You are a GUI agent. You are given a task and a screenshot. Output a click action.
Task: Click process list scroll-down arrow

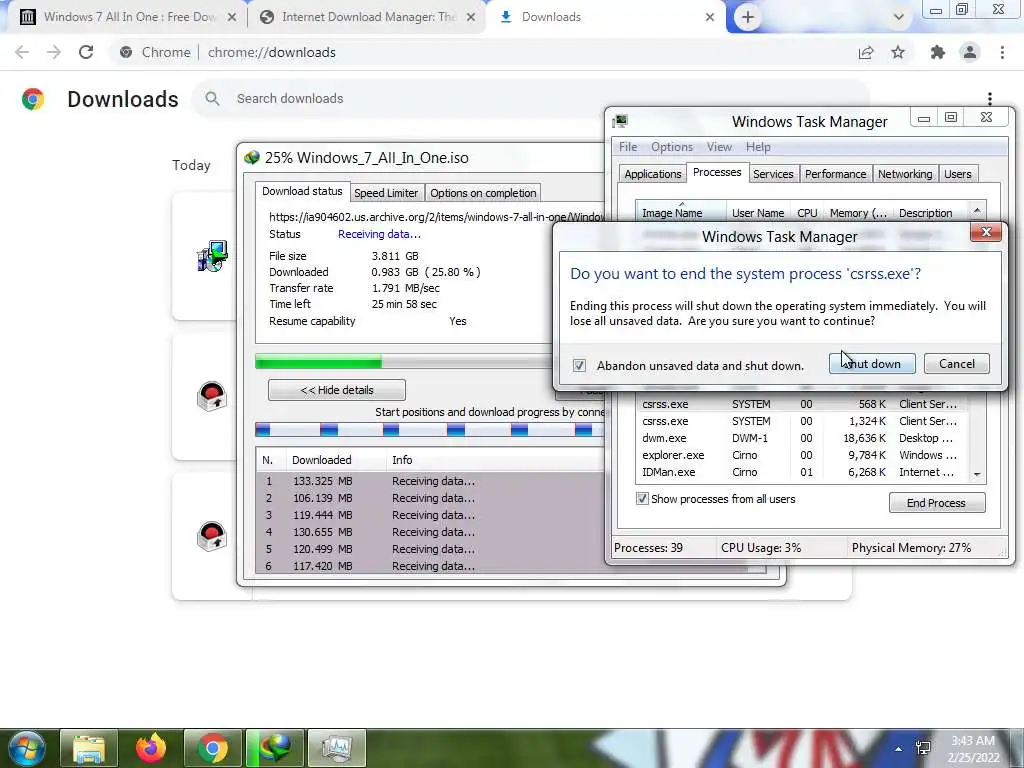[x=977, y=475]
